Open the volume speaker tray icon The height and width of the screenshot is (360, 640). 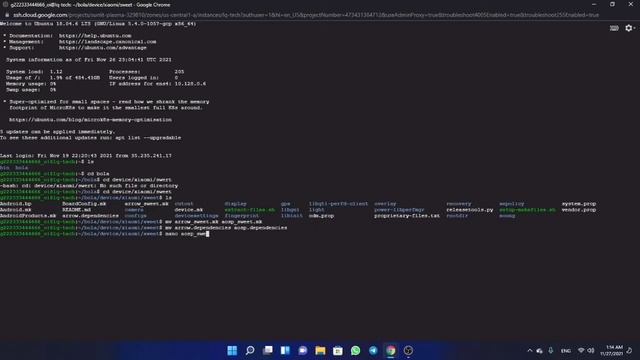coord(591,350)
